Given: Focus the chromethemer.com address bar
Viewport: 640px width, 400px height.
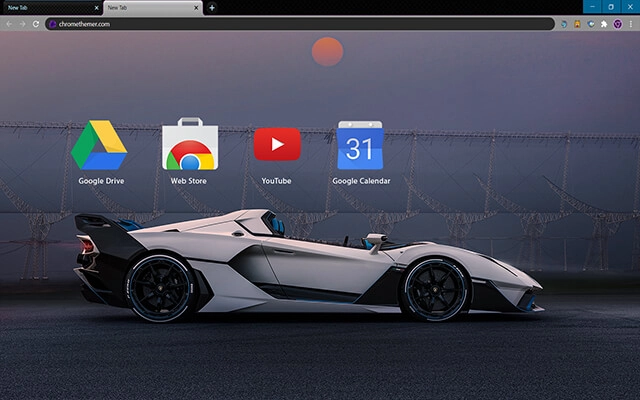Looking at the screenshot, I should (300, 24).
